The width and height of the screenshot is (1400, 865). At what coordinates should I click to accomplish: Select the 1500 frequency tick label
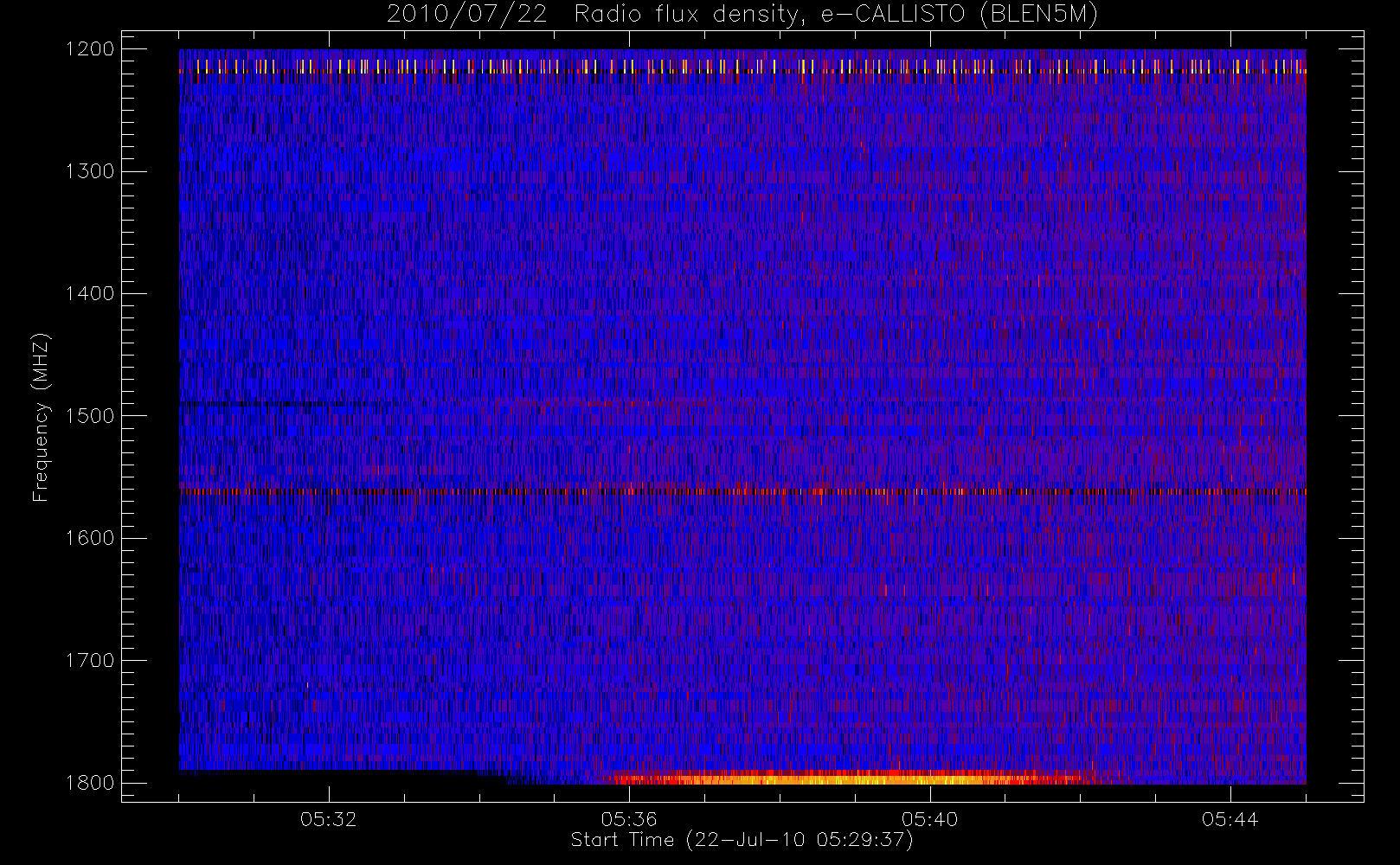click(90, 415)
